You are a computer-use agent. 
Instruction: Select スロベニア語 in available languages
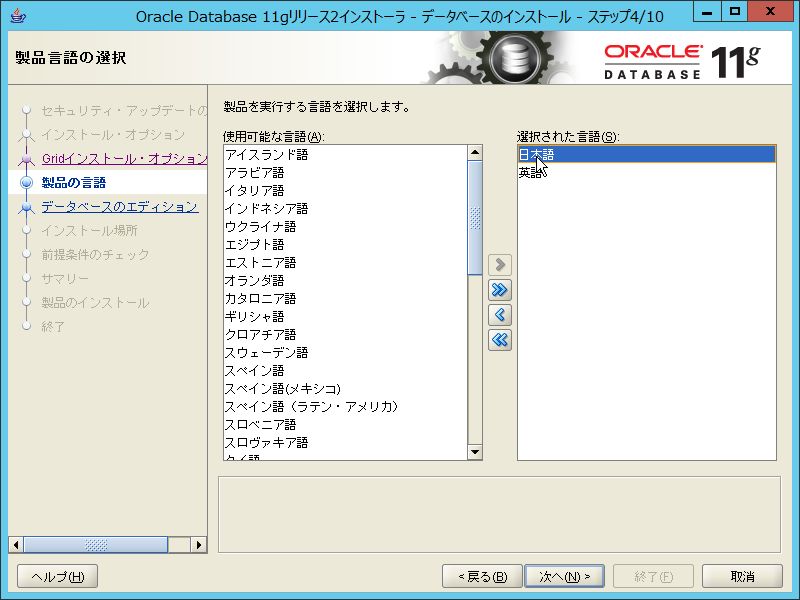(345, 424)
